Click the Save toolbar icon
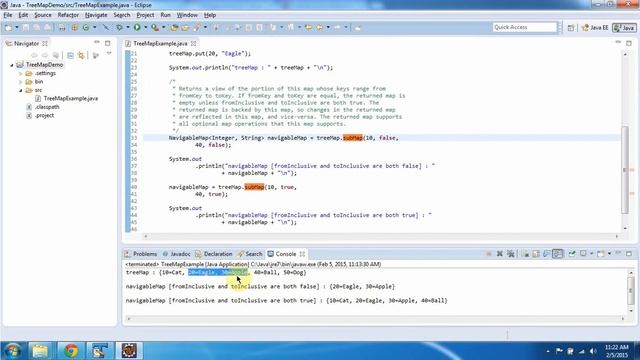Viewport: 640px width, 360px height. click(26, 27)
